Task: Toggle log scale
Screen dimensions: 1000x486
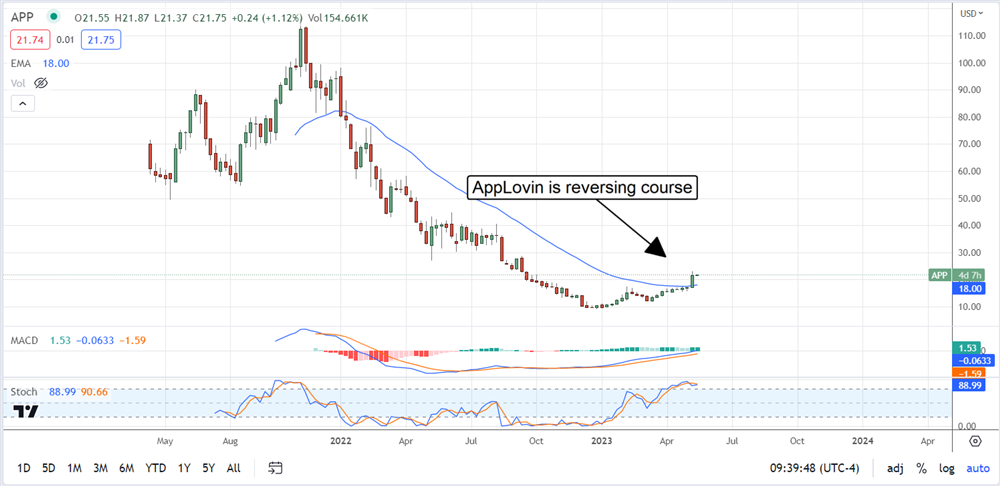Action: click(x=946, y=468)
